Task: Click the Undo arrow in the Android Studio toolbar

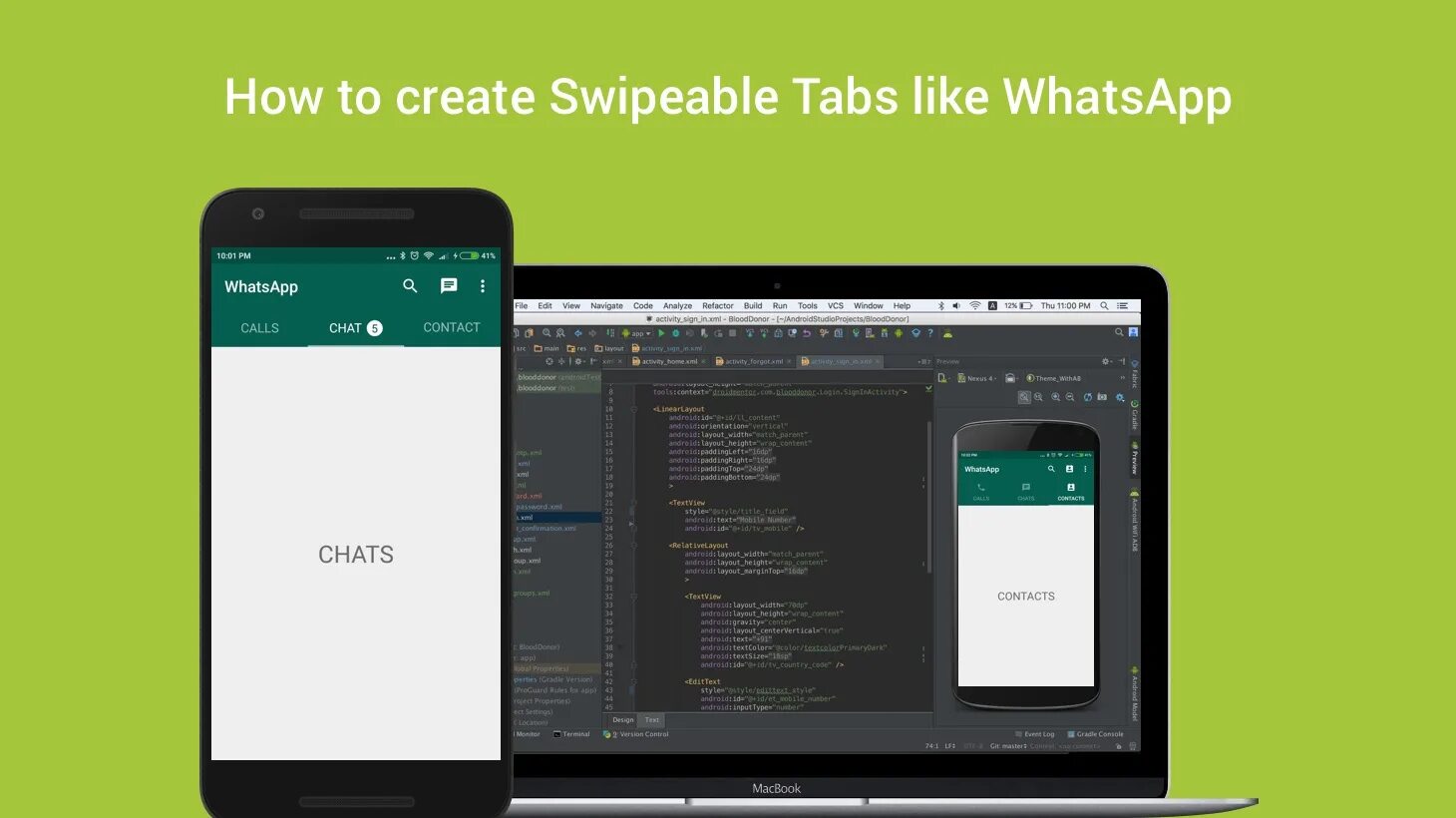Action: tap(806, 333)
